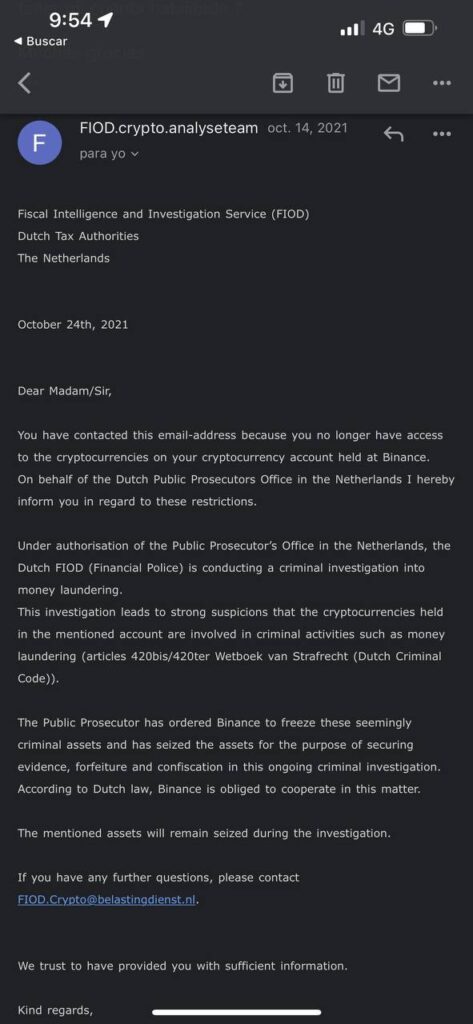This screenshot has height=1024, width=473.
Task: Tap the battery indicator in status bar
Action: [x=421, y=29]
